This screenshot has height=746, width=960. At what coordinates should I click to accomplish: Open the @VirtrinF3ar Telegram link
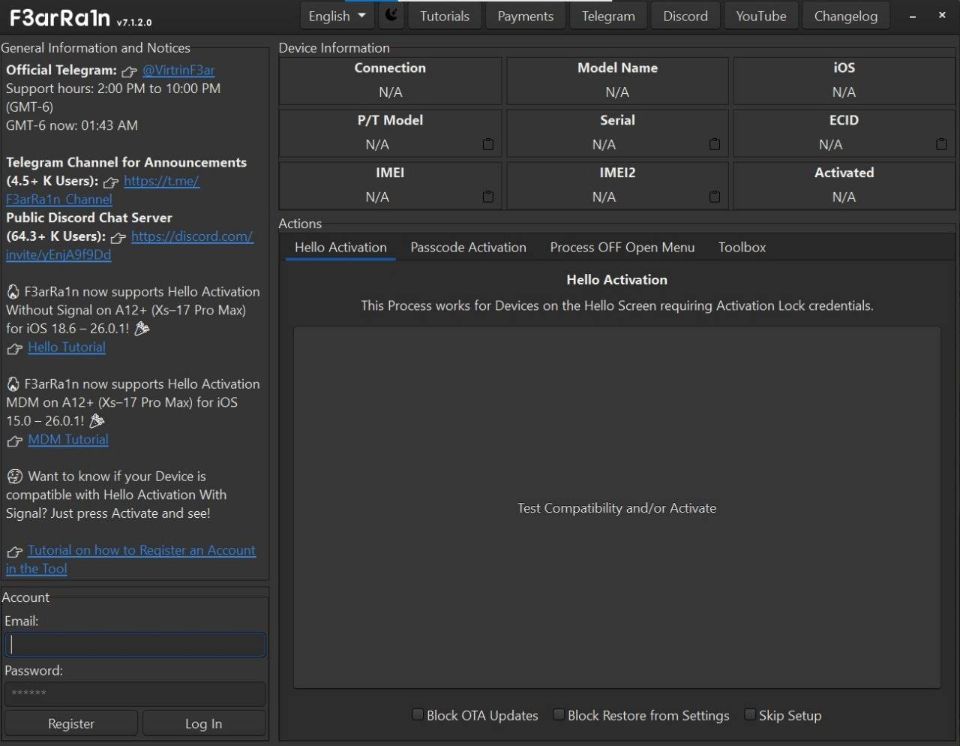point(178,70)
